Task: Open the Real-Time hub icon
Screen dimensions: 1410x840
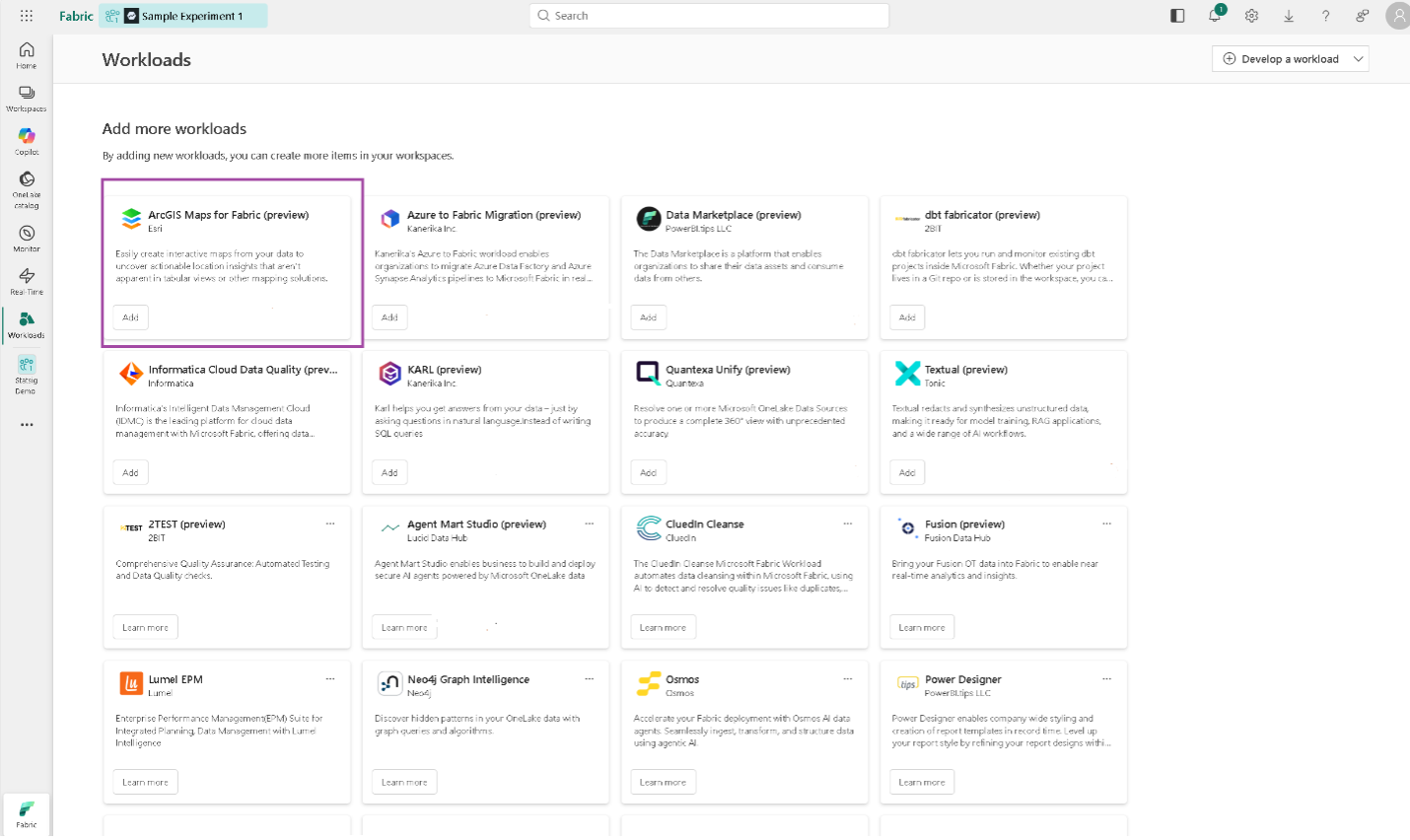Action: (x=27, y=281)
